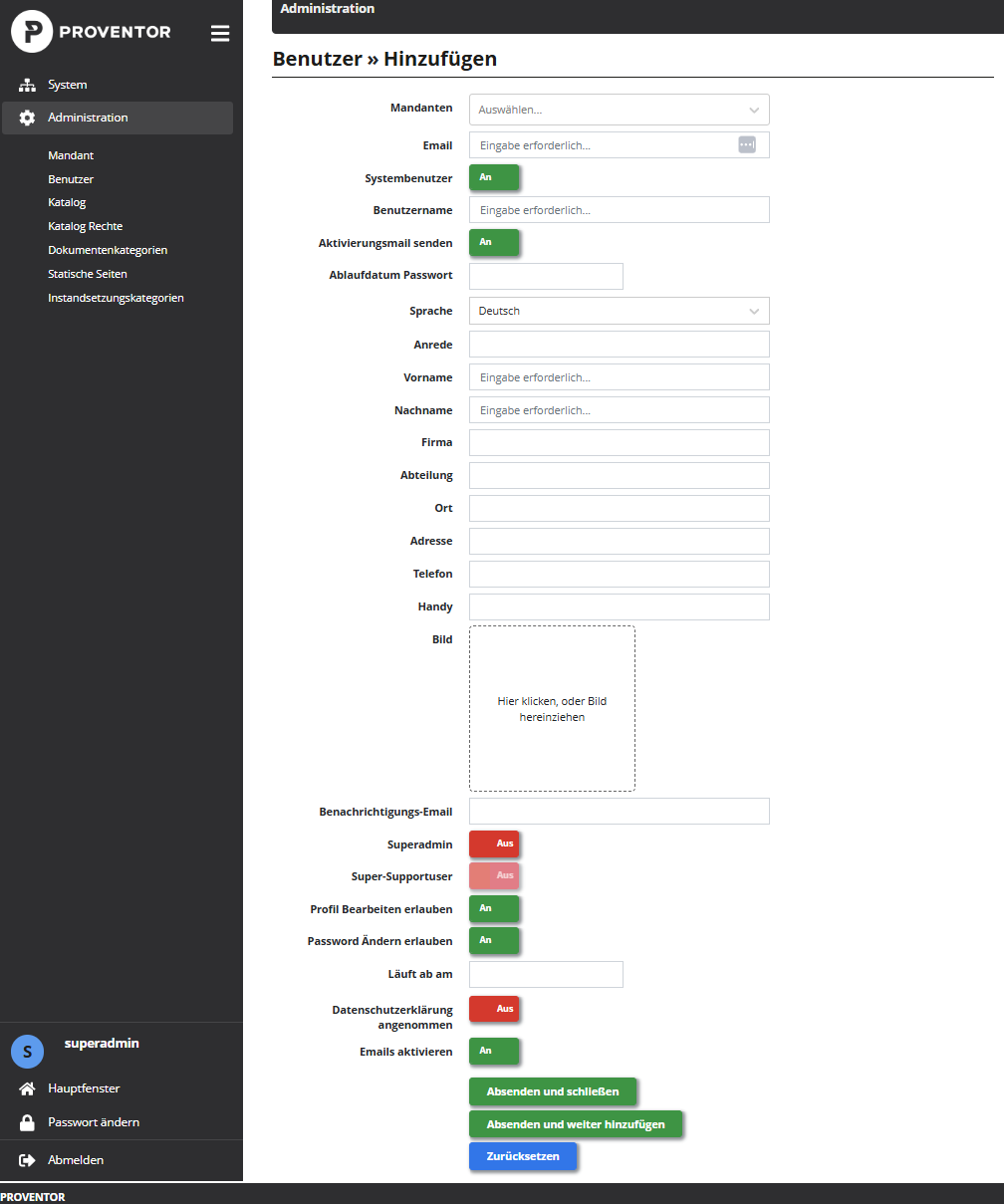Open Katalog Rechte in the sidebar
The image size is (1004, 1204).
pos(85,226)
